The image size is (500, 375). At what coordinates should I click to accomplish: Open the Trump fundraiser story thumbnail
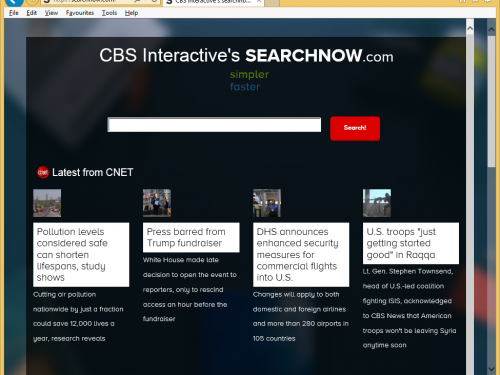tap(157, 203)
